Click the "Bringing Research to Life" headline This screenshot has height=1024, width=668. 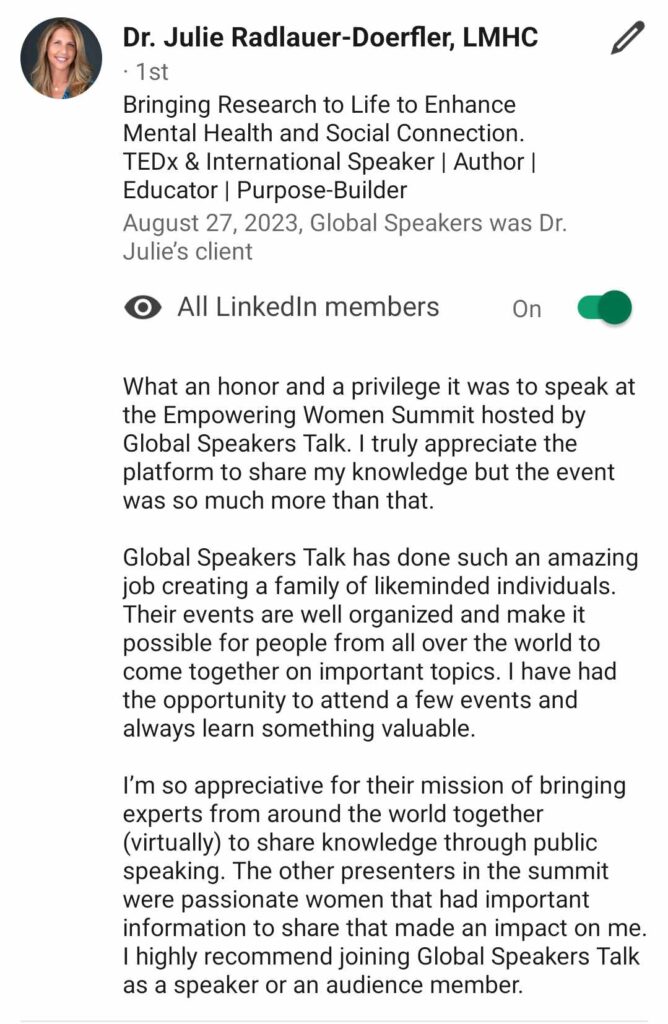point(319,105)
